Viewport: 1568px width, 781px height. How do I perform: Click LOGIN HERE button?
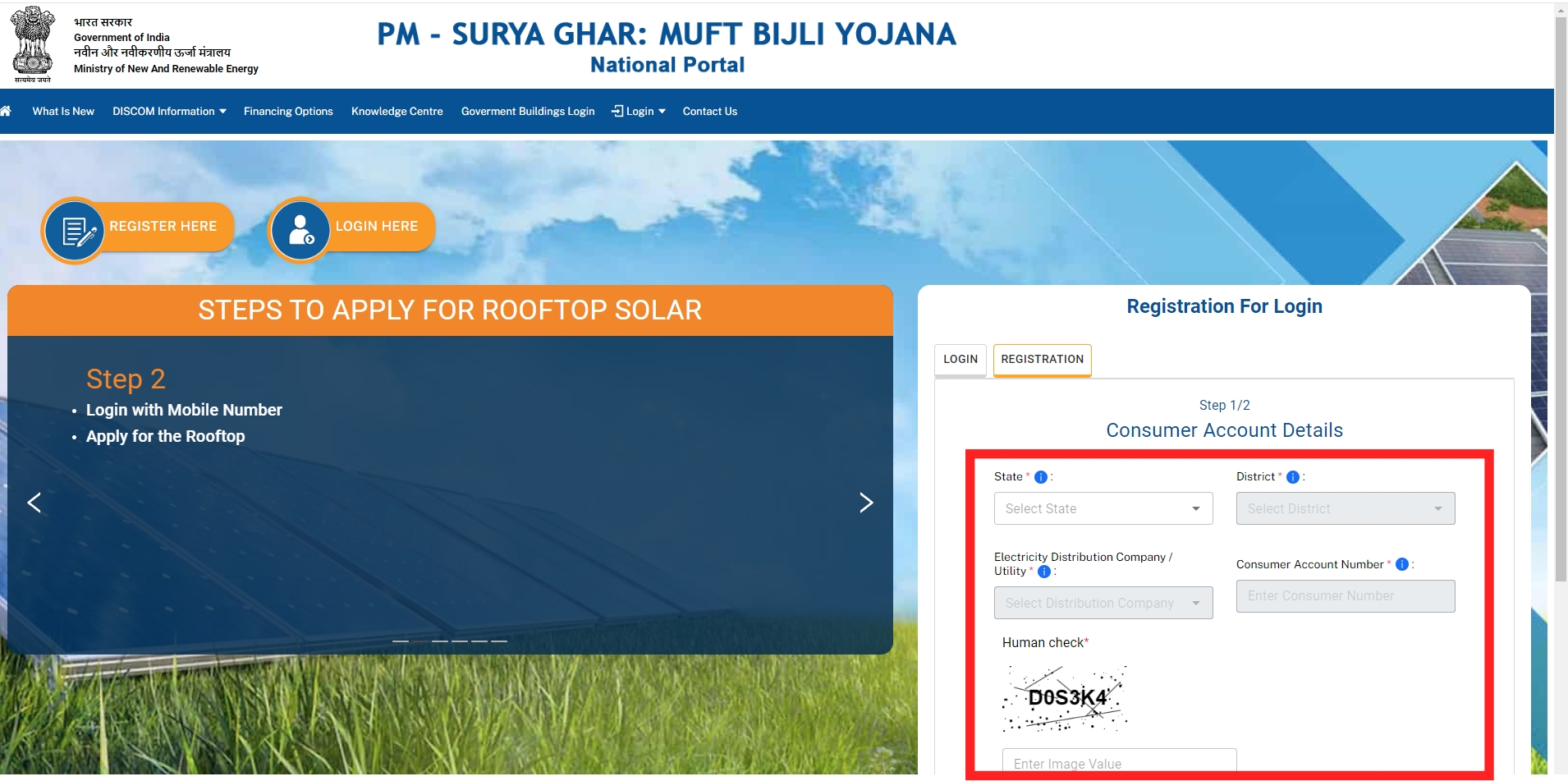pos(377,226)
